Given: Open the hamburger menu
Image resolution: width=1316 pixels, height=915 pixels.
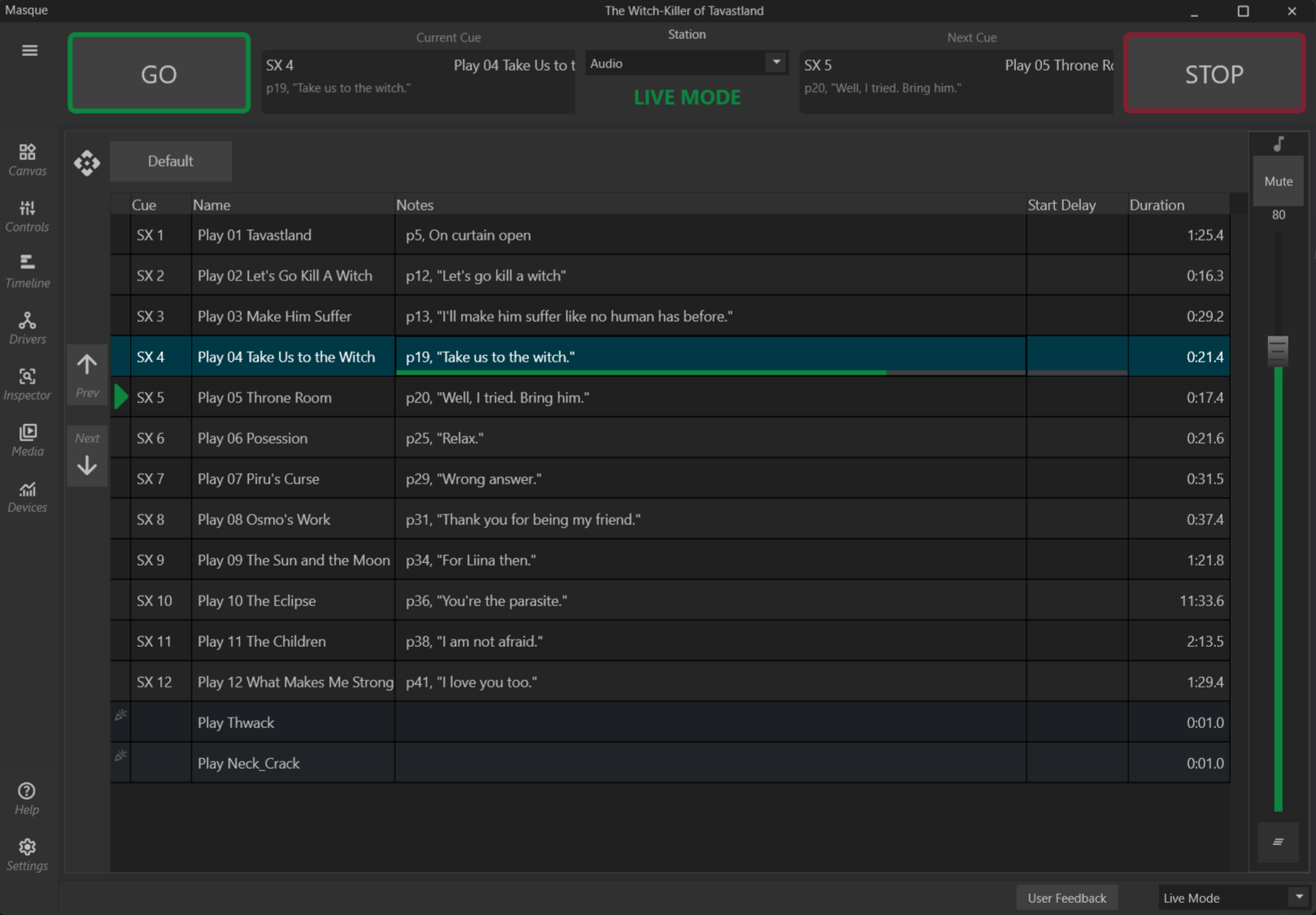Looking at the screenshot, I should click(x=29, y=50).
